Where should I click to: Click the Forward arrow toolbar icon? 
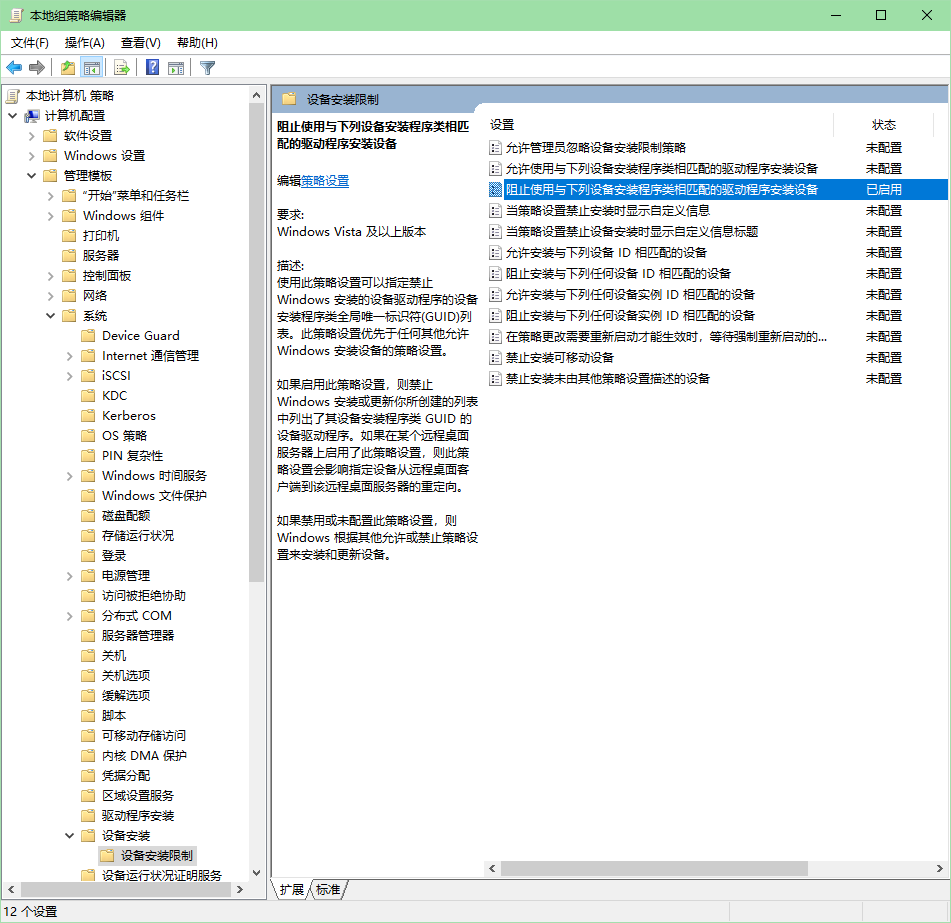point(37,67)
